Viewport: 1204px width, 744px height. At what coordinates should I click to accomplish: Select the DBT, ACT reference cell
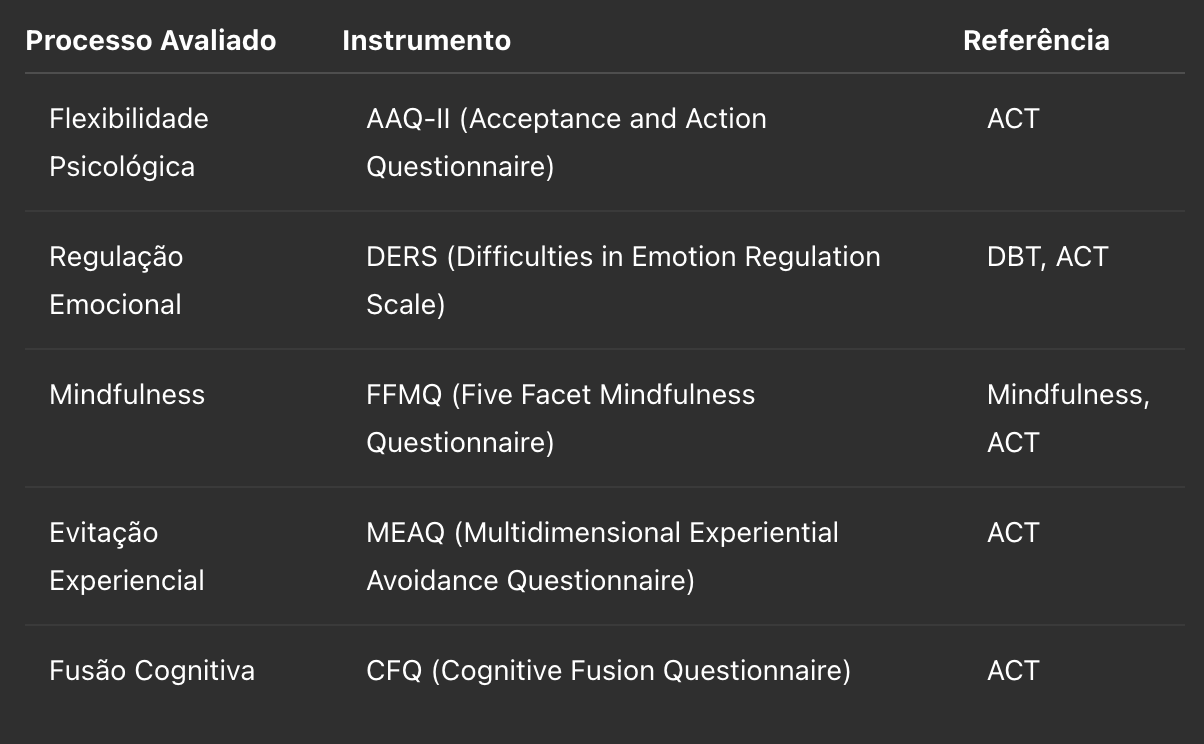1048,257
